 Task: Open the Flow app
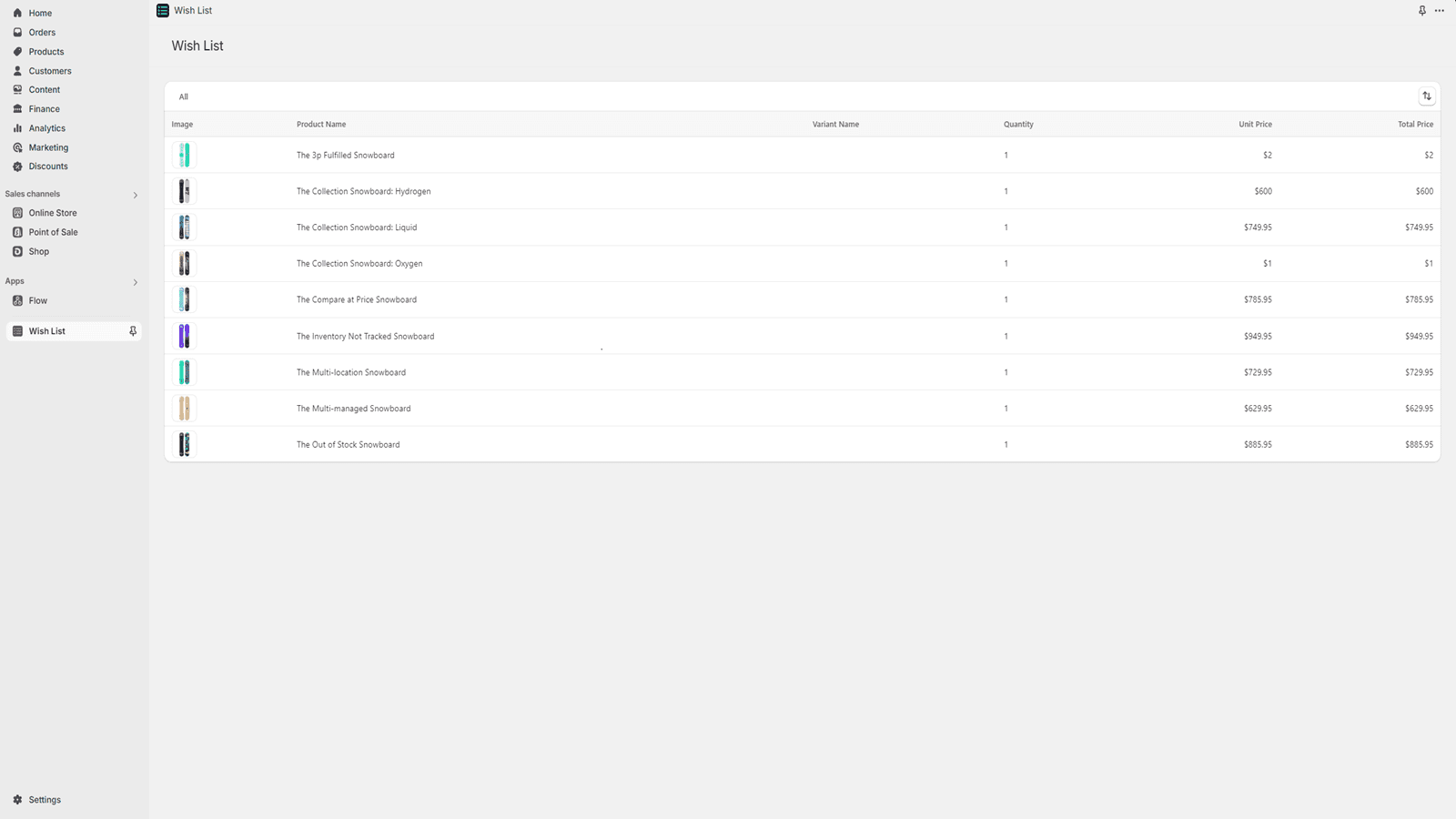point(38,300)
